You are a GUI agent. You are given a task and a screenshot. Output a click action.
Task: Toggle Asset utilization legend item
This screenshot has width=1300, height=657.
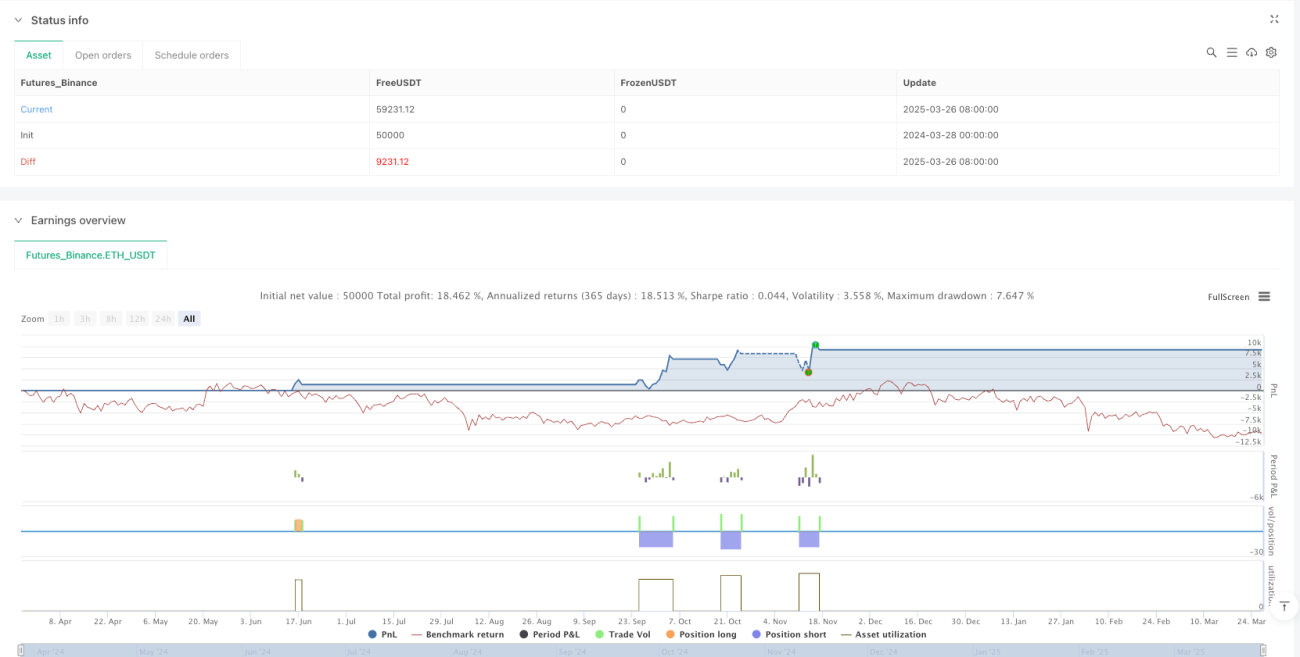click(883, 634)
